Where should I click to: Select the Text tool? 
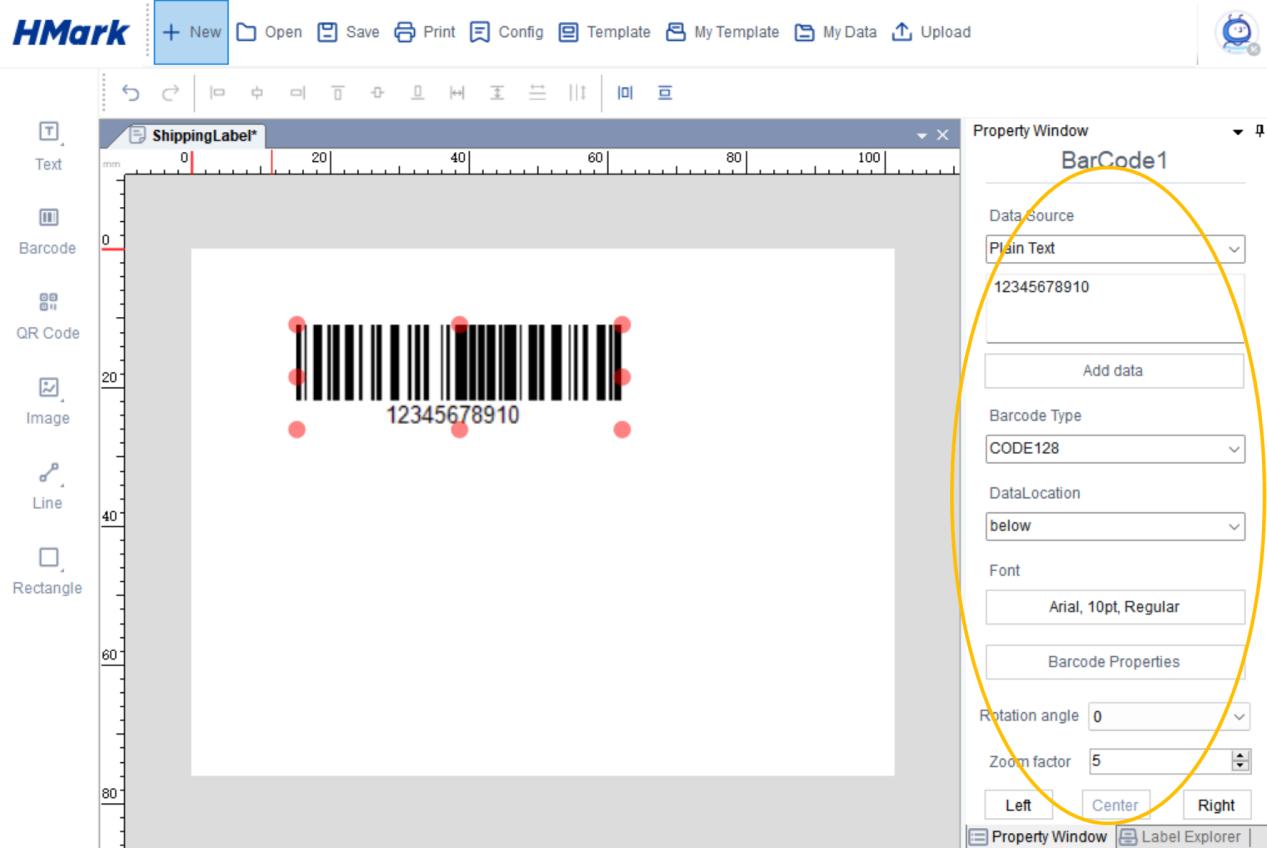[49, 145]
